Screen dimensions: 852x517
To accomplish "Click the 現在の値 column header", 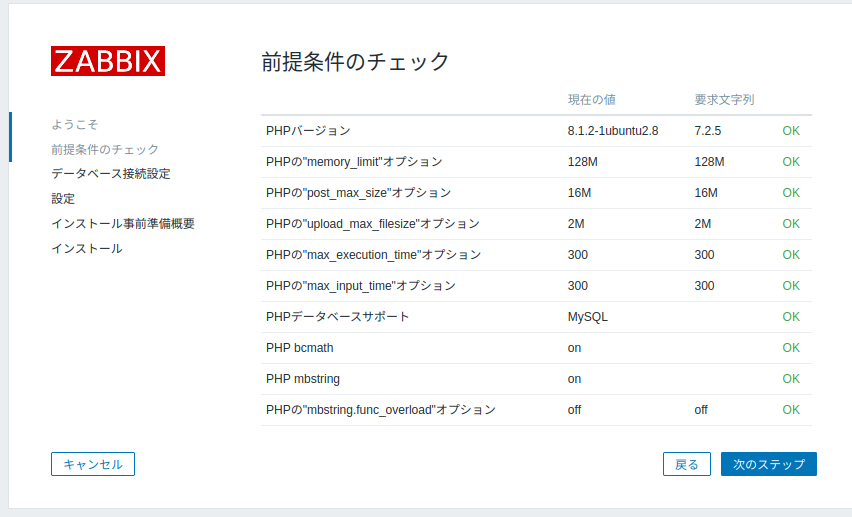I will tap(592, 100).
